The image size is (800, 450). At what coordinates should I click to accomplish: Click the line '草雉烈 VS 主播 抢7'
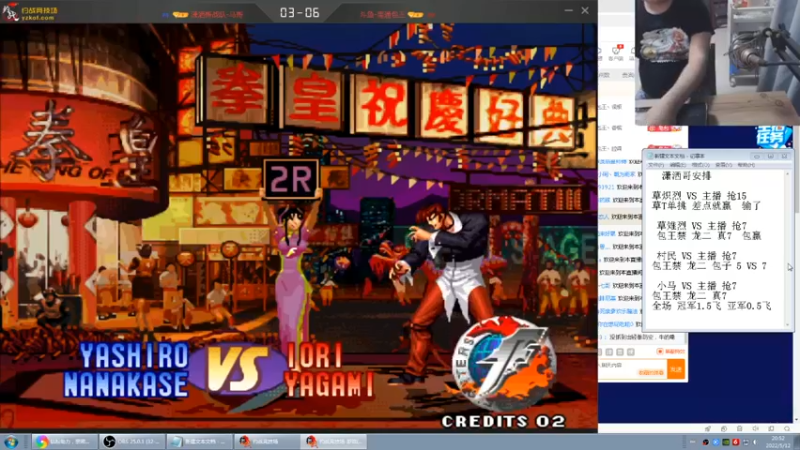point(702,226)
